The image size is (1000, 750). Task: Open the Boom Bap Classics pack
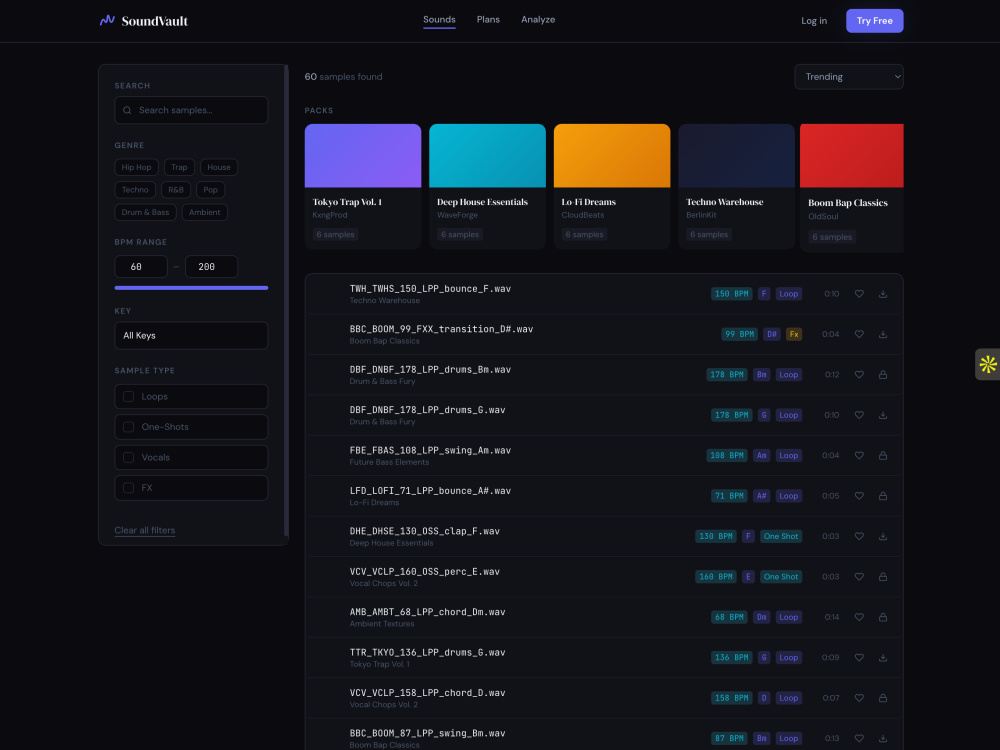[852, 188]
